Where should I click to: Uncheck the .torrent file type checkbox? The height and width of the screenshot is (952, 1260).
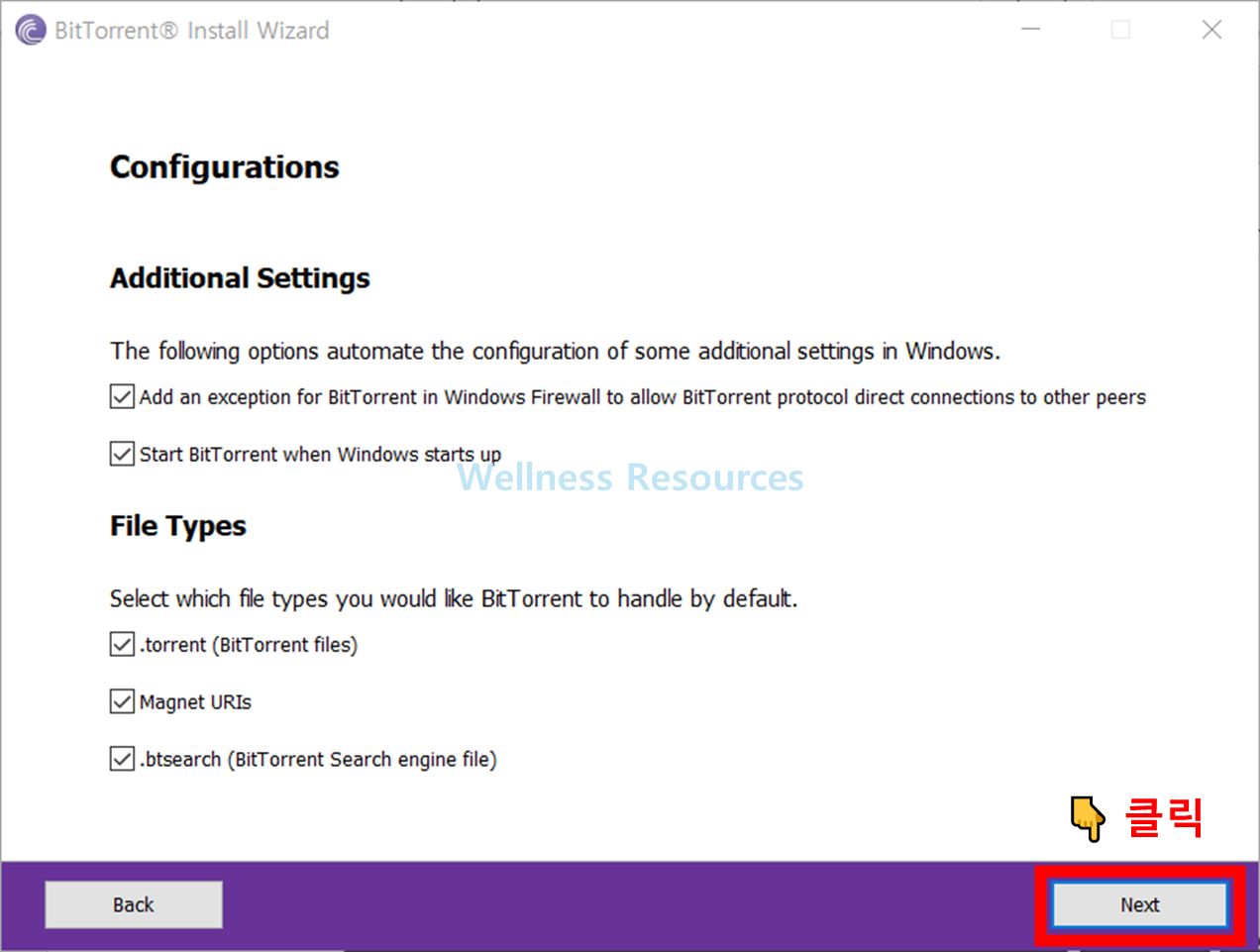[x=122, y=645]
